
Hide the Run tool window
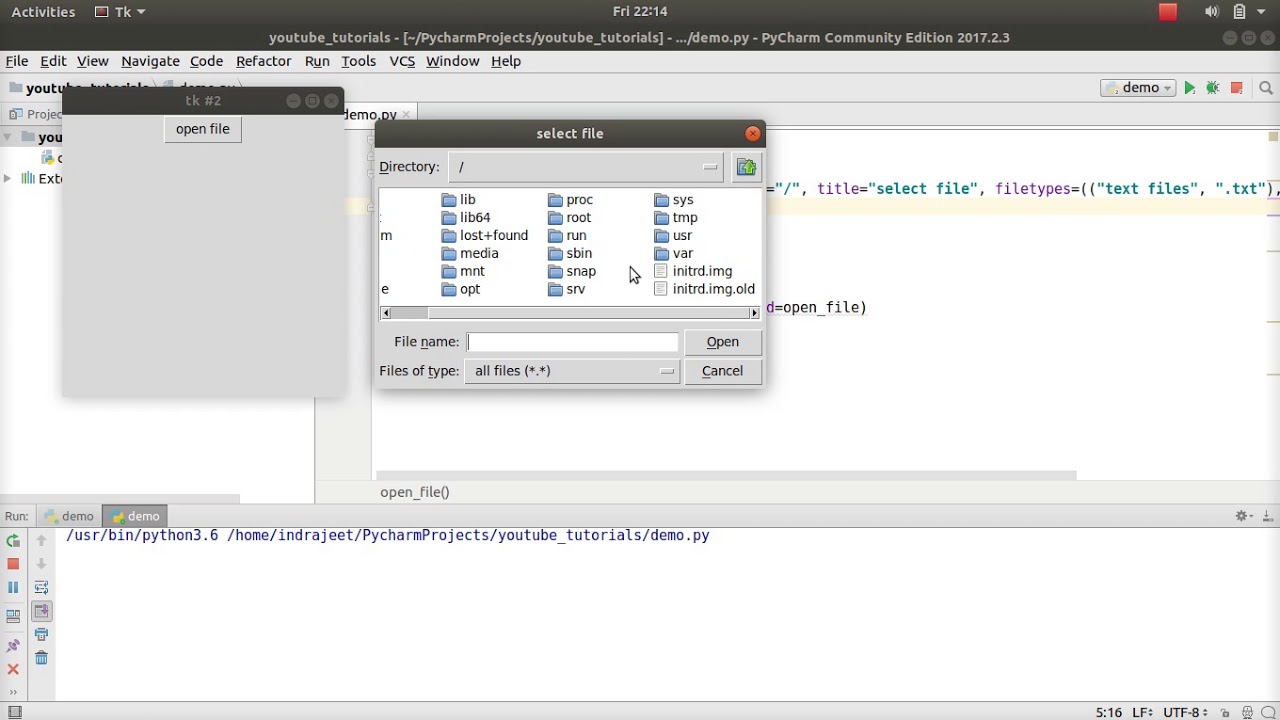(x=1266, y=516)
